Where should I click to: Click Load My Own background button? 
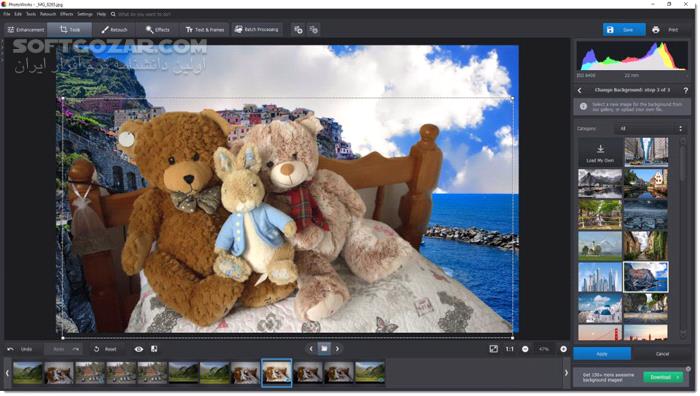pyautogui.click(x=600, y=152)
